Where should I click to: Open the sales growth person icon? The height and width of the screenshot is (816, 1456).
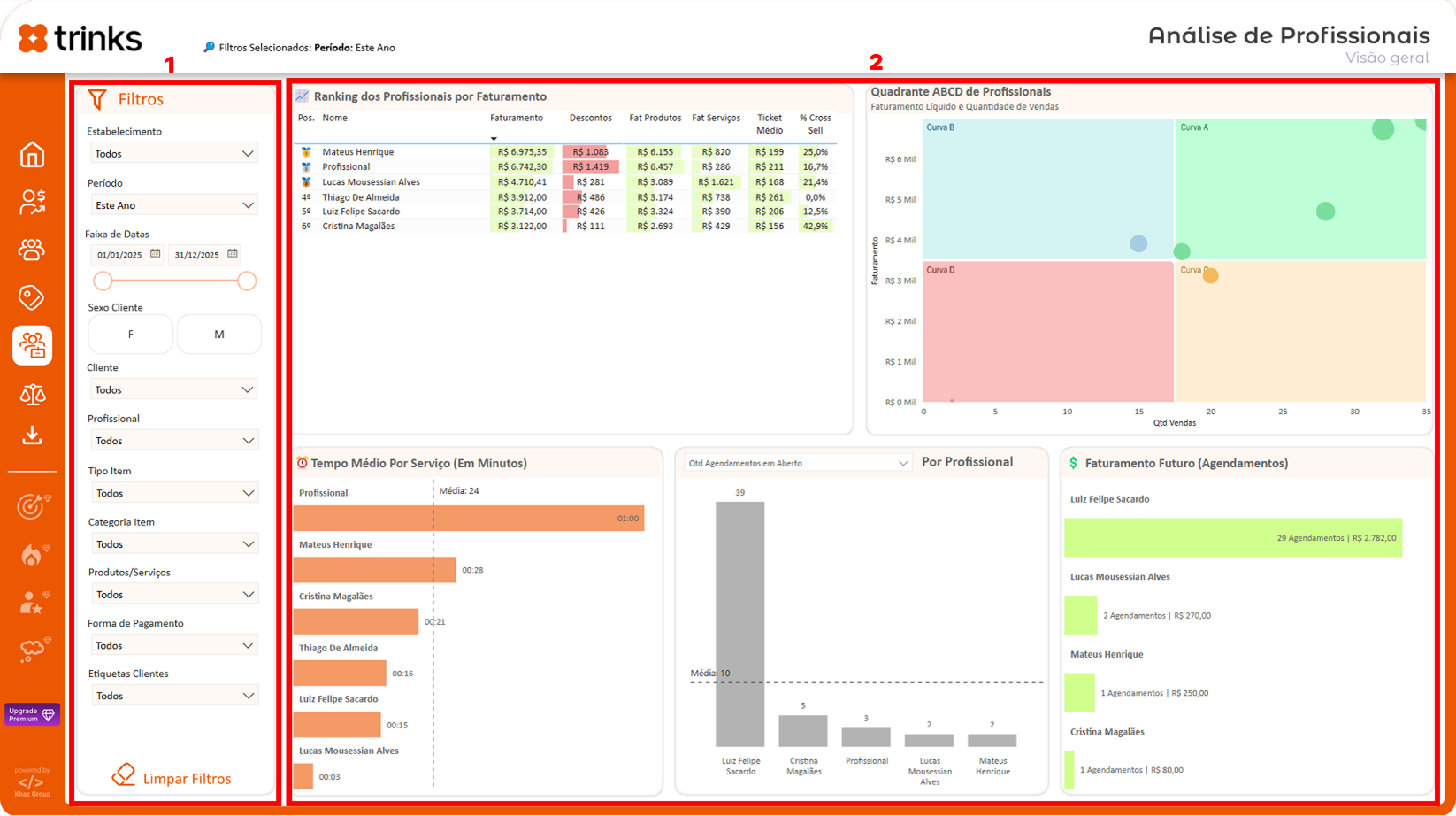(32, 203)
